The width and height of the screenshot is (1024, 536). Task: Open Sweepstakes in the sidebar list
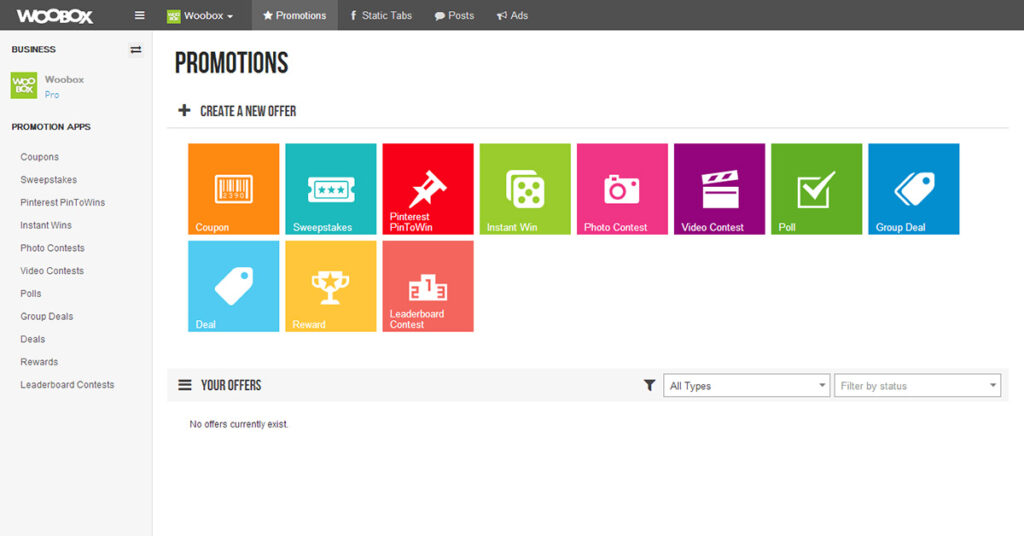tap(48, 180)
